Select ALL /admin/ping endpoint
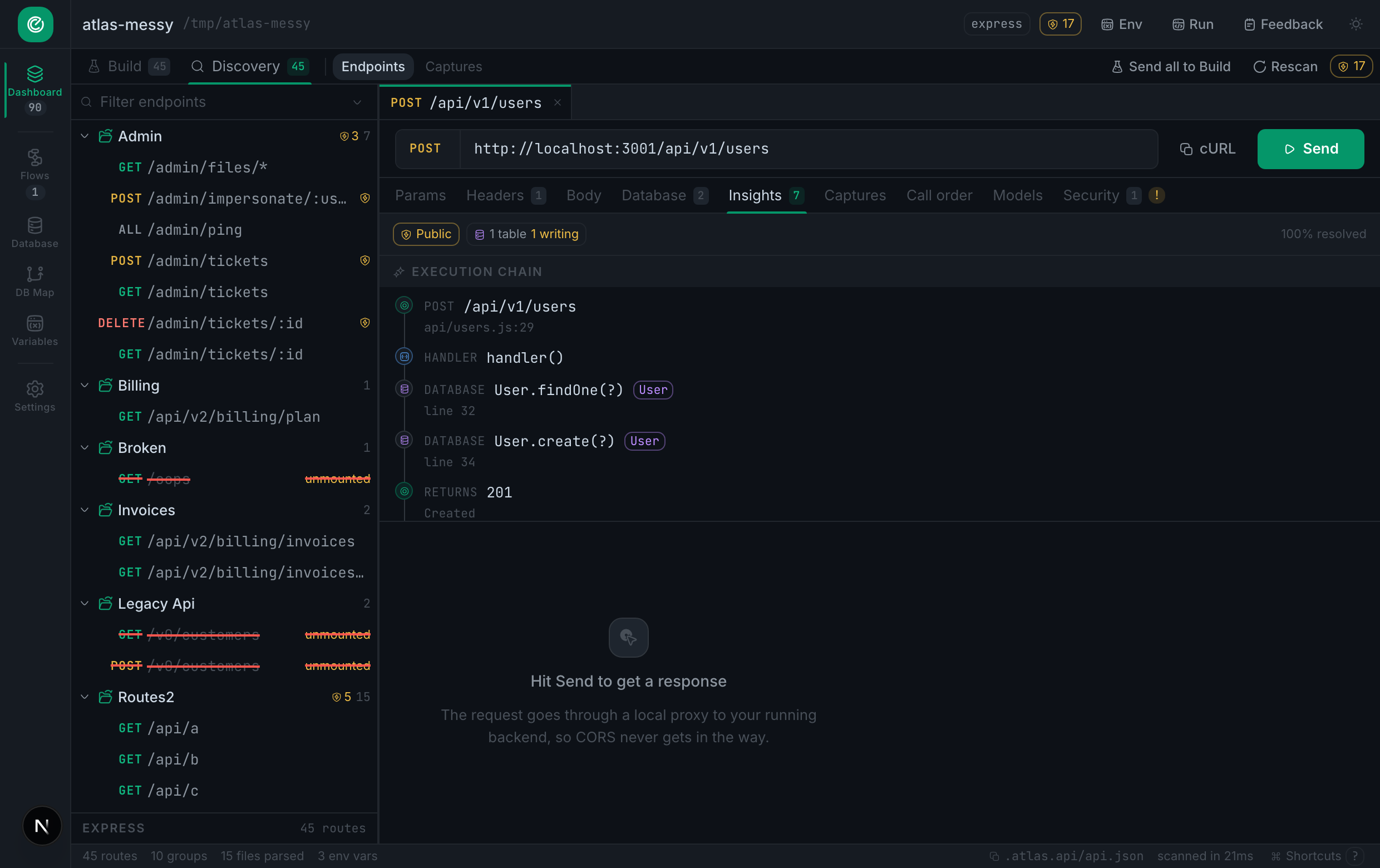This screenshot has height=868, width=1380. (225, 230)
